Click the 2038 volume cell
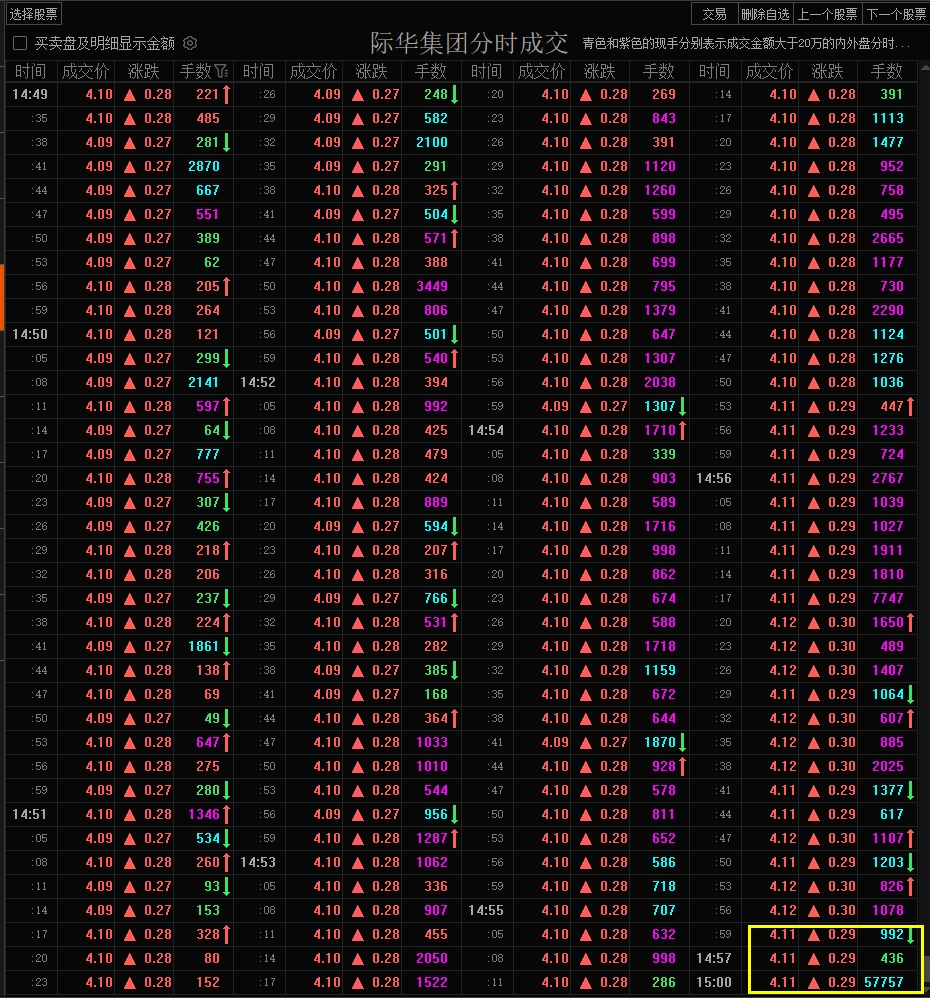Image resolution: width=930 pixels, height=998 pixels. click(659, 383)
